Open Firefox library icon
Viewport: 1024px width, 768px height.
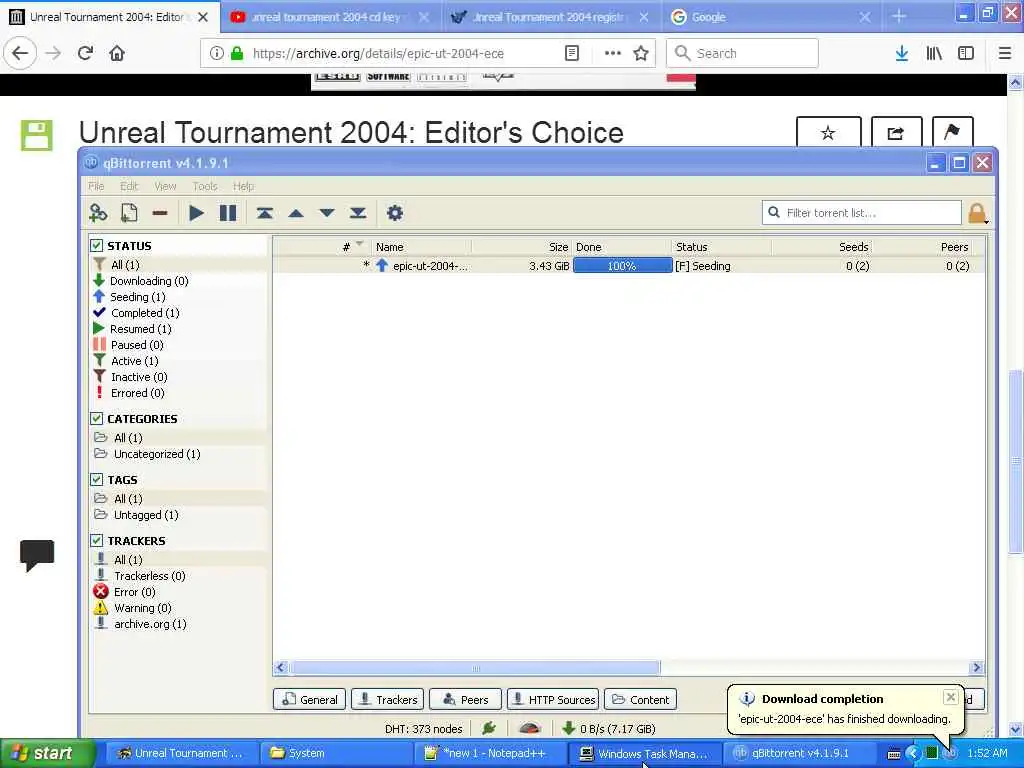click(934, 53)
